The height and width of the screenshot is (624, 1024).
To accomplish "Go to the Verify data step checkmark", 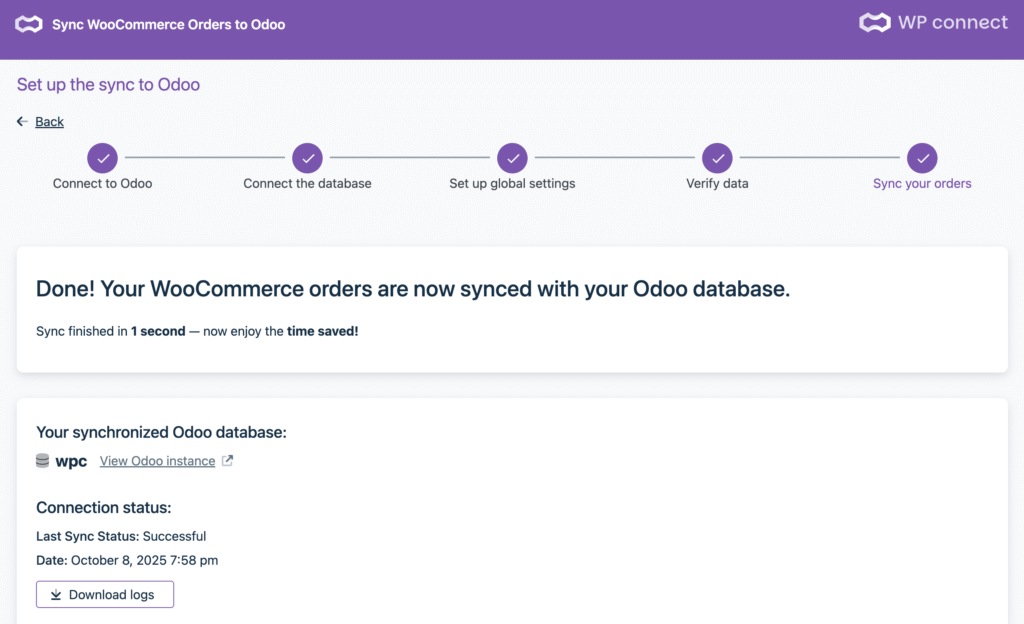I will 717,157.
